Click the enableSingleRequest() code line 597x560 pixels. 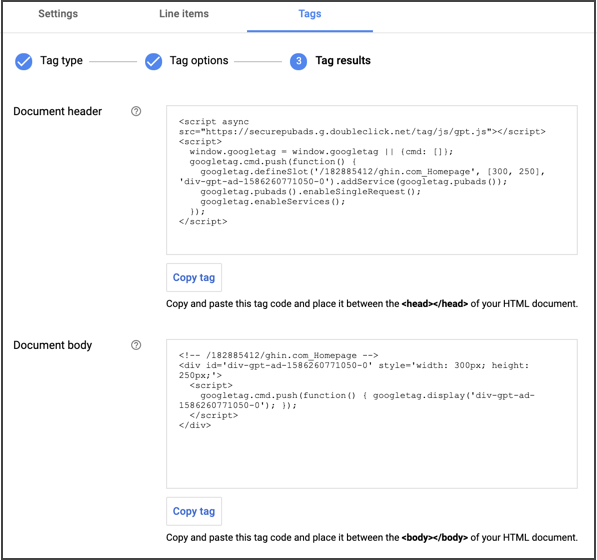310,191
